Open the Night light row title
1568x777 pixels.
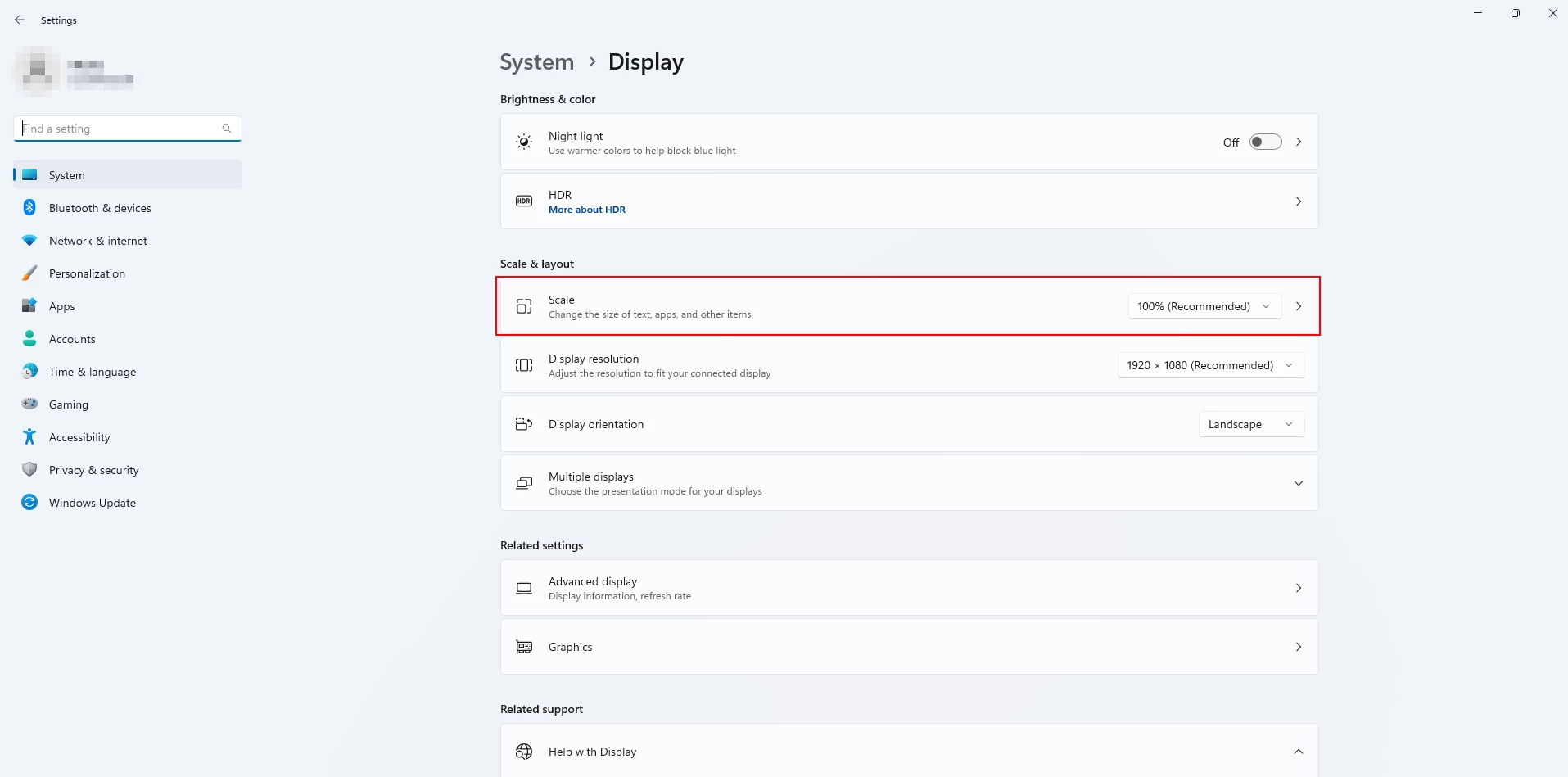click(576, 136)
